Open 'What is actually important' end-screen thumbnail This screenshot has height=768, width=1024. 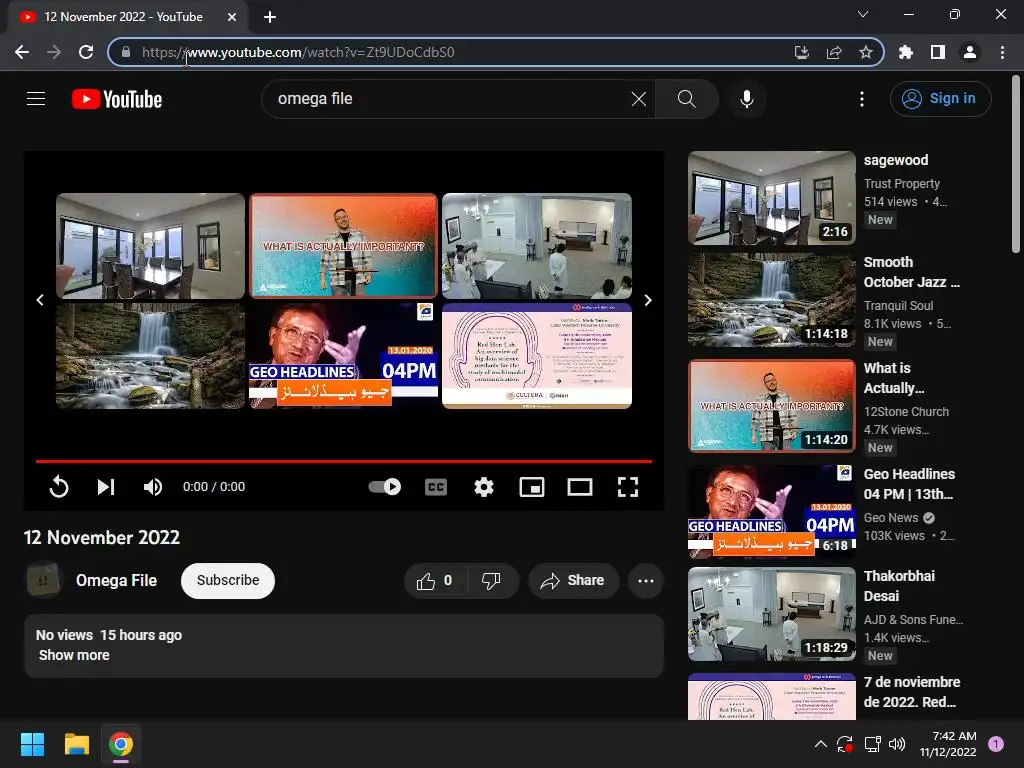344,246
